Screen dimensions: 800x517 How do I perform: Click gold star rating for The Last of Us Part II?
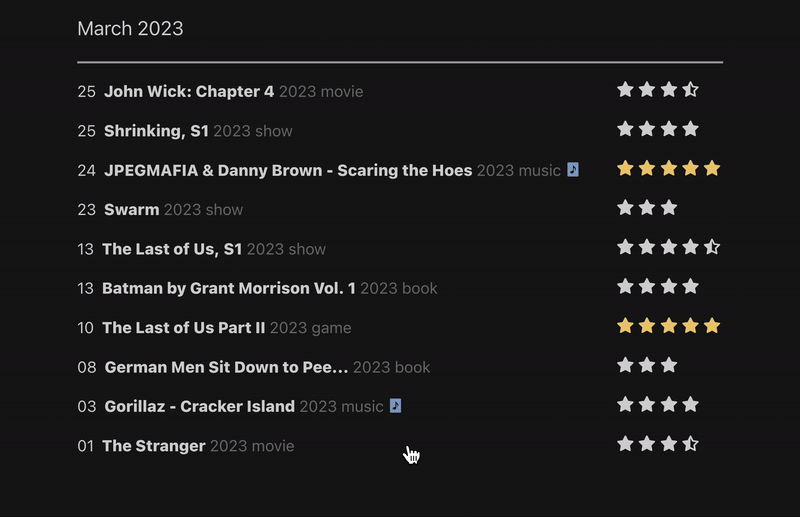(x=668, y=326)
